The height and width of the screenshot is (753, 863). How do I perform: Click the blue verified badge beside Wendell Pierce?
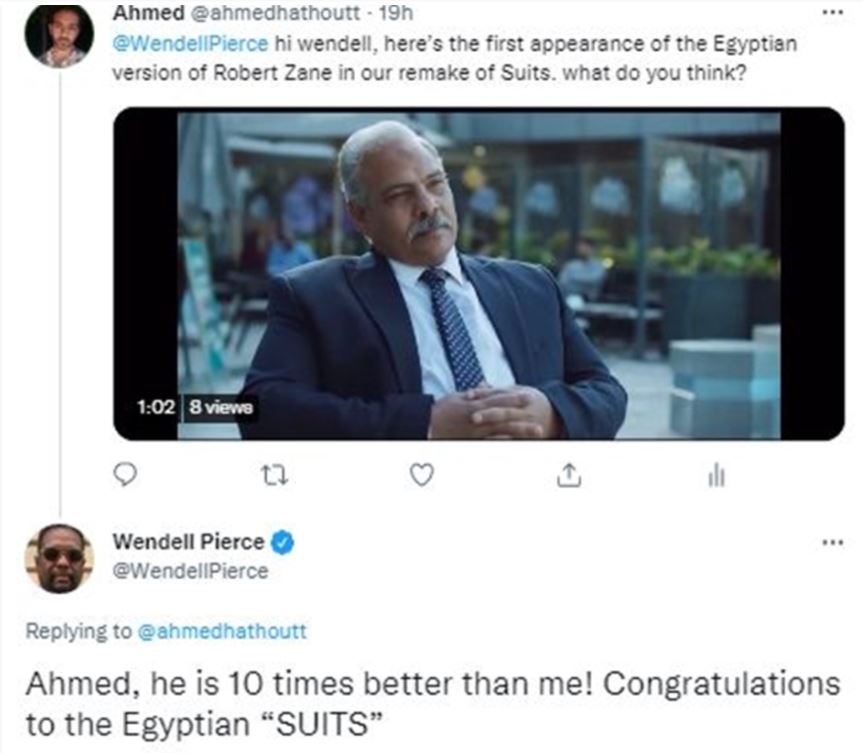(x=283, y=543)
